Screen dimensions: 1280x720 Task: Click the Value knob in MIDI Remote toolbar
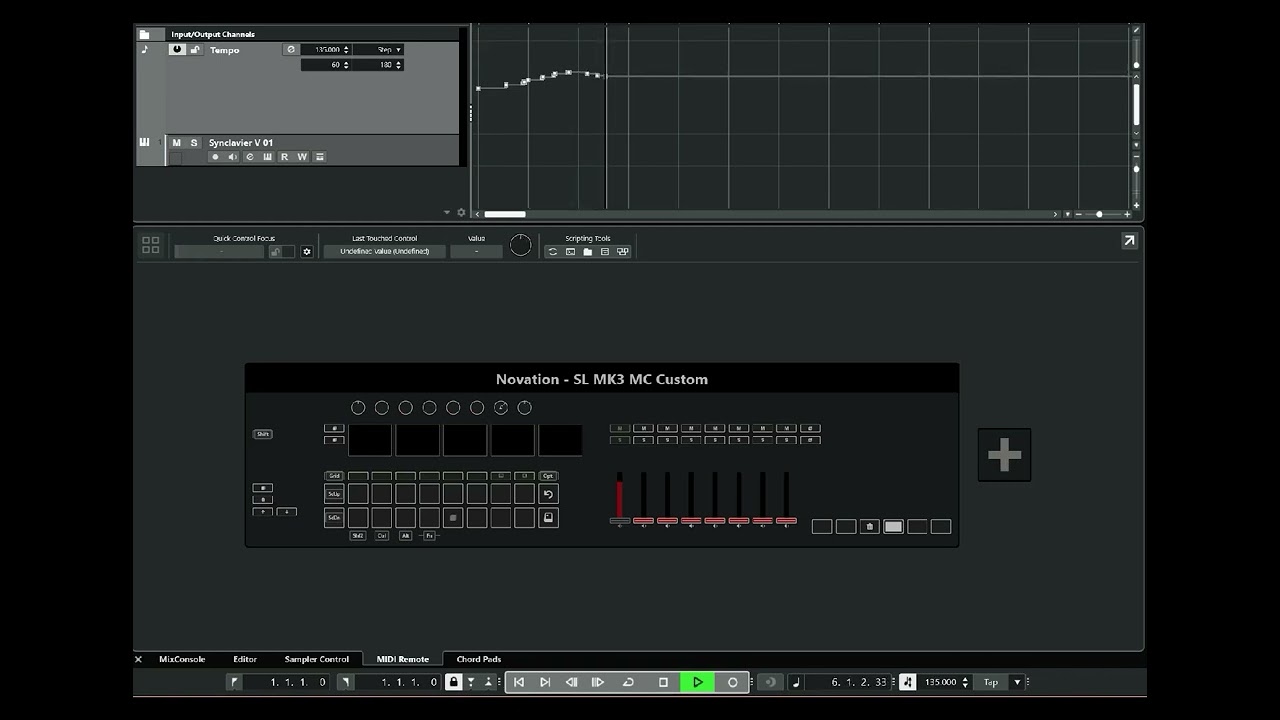click(521, 245)
